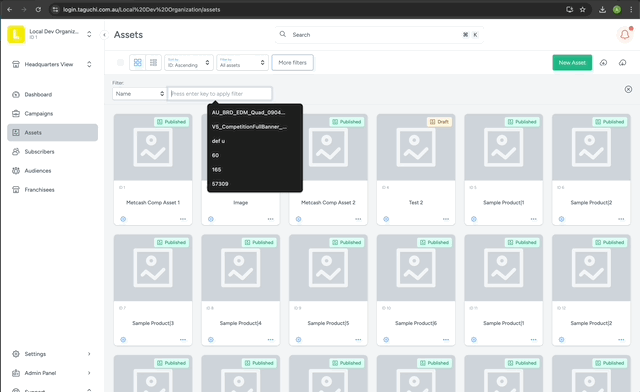Screen dimensions: 640x392
Task: Close the filter row with X icon
Action: click(628, 89)
